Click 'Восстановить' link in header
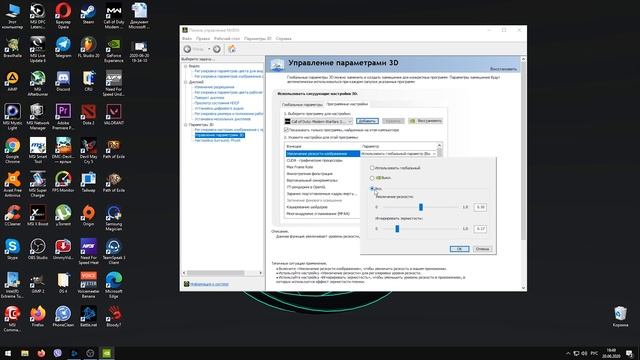Screen dimensions: 640x360 (503, 69)
